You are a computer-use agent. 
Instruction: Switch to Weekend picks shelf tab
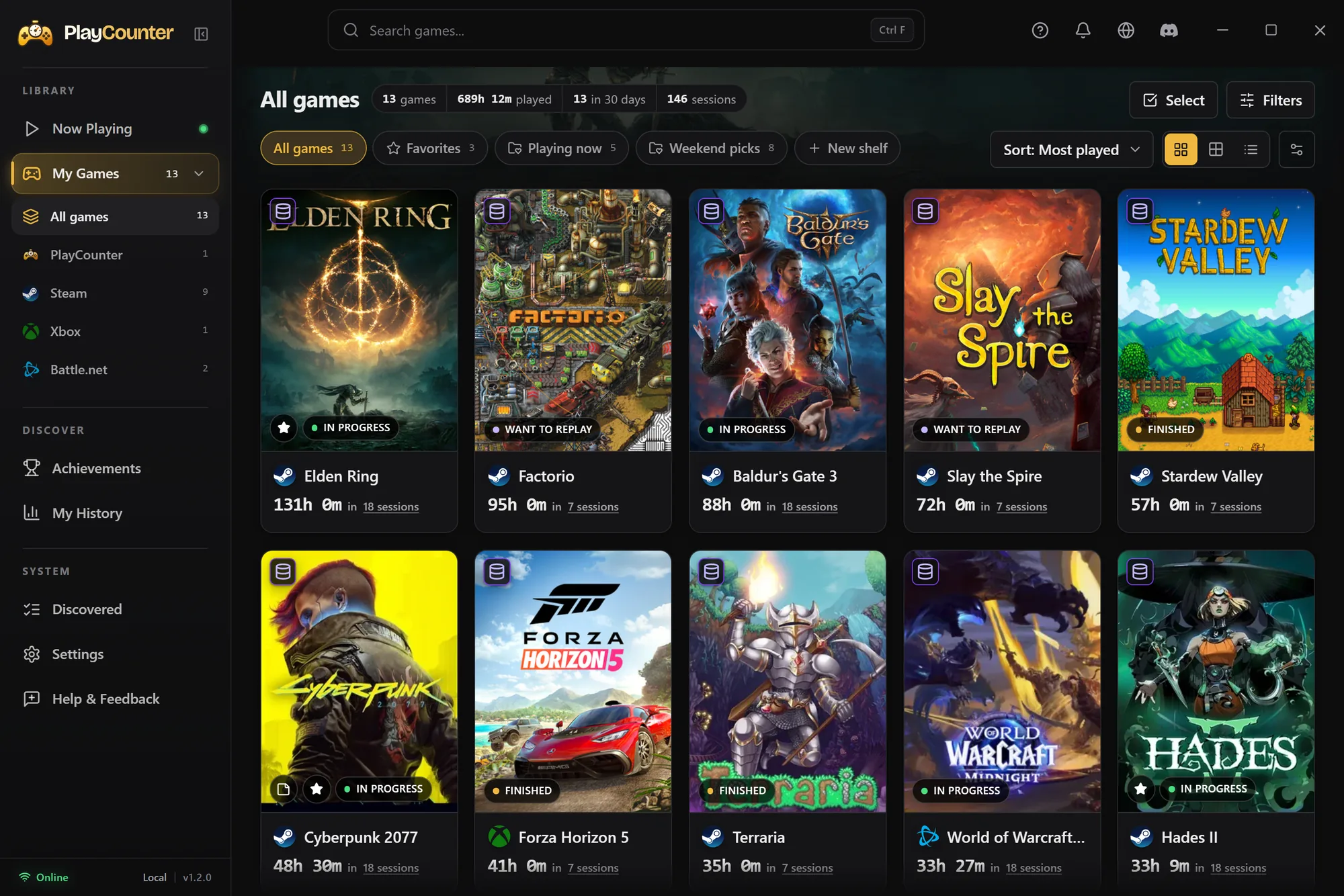point(712,148)
